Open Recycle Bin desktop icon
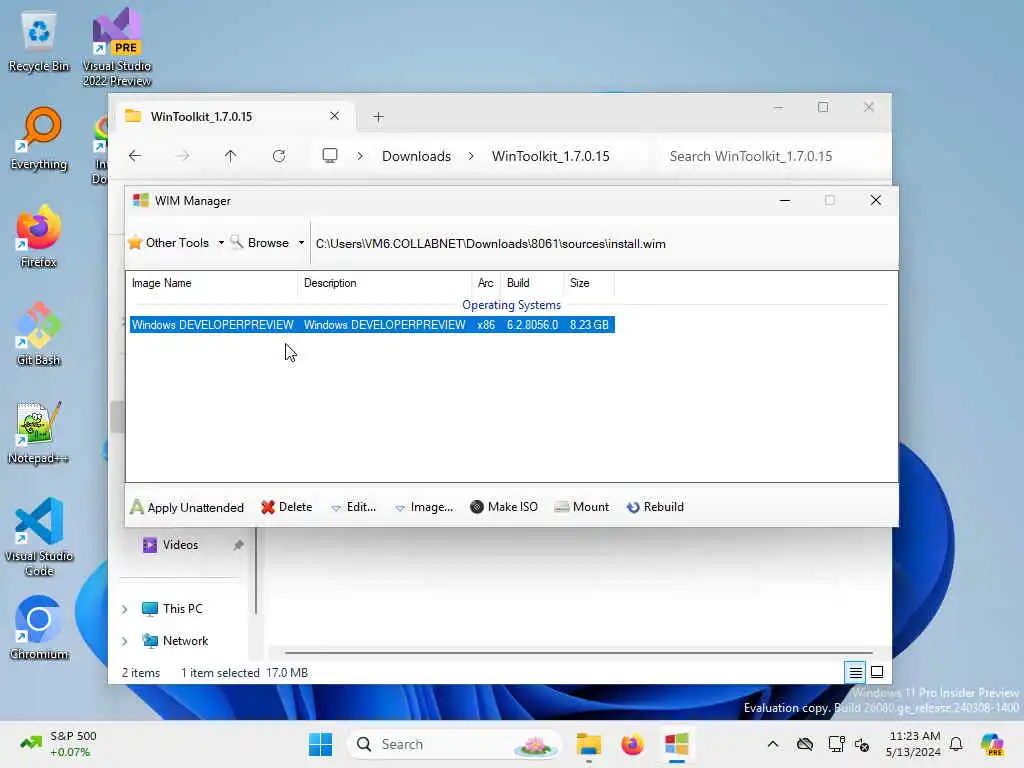1024x768 pixels. (x=39, y=42)
